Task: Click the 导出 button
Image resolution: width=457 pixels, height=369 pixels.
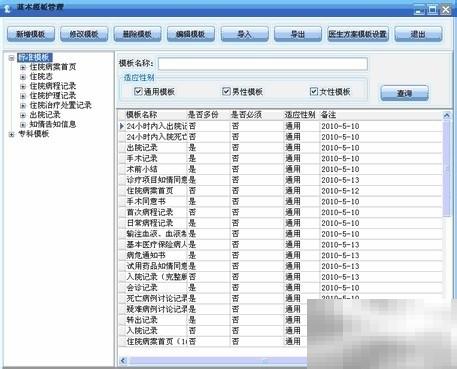Action: pos(298,34)
